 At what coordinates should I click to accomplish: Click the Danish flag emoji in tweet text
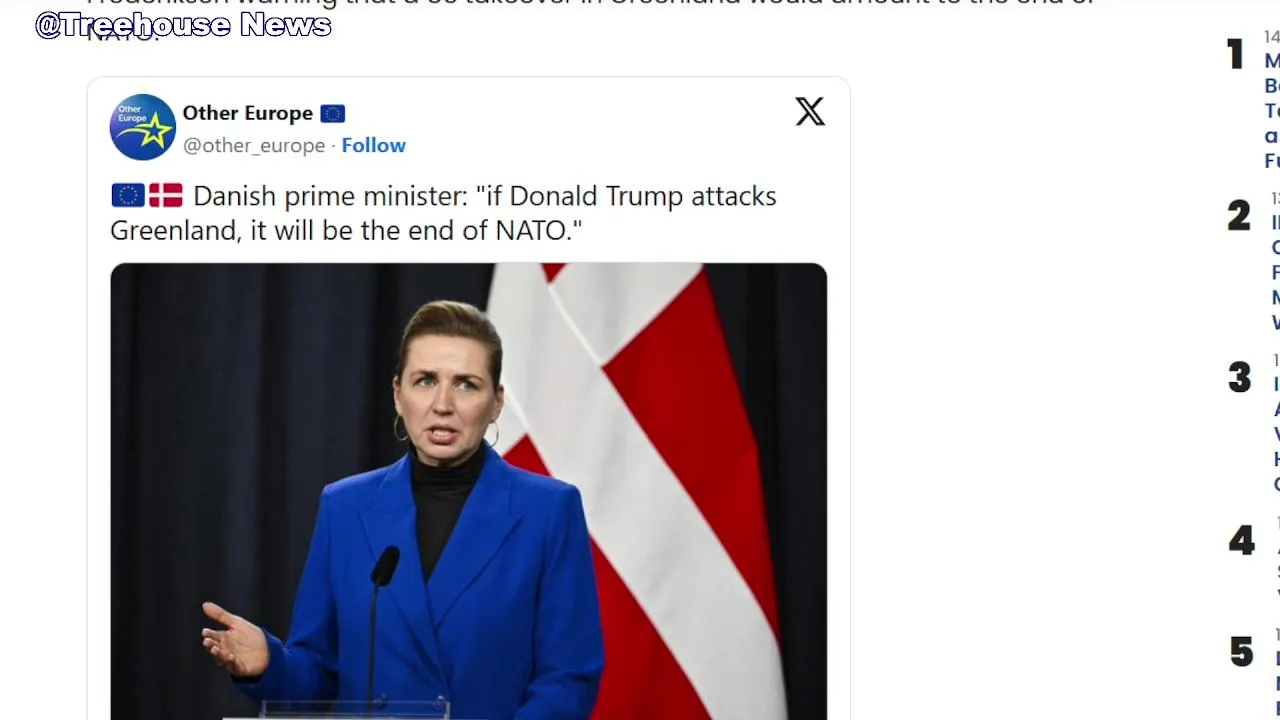coord(166,195)
